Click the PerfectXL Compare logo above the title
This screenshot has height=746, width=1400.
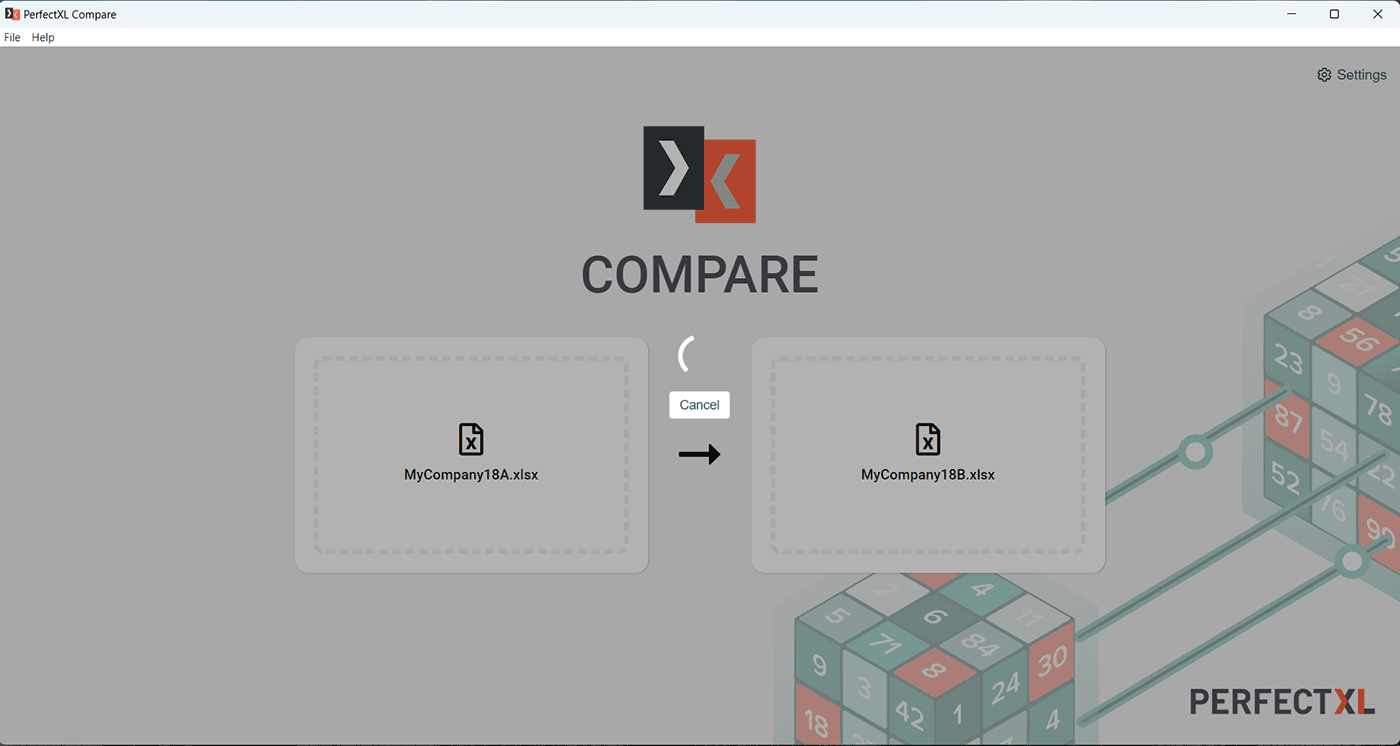(699, 174)
